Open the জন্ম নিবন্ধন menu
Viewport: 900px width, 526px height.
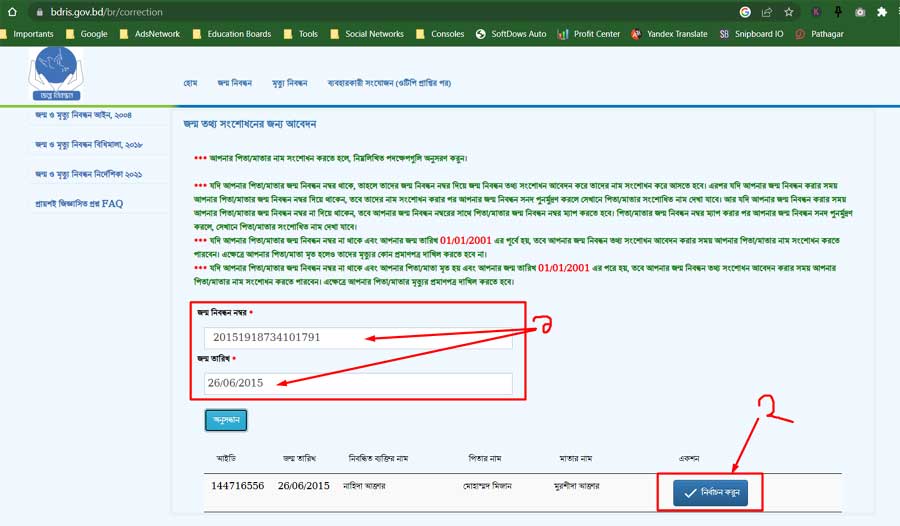tap(235, 82)
